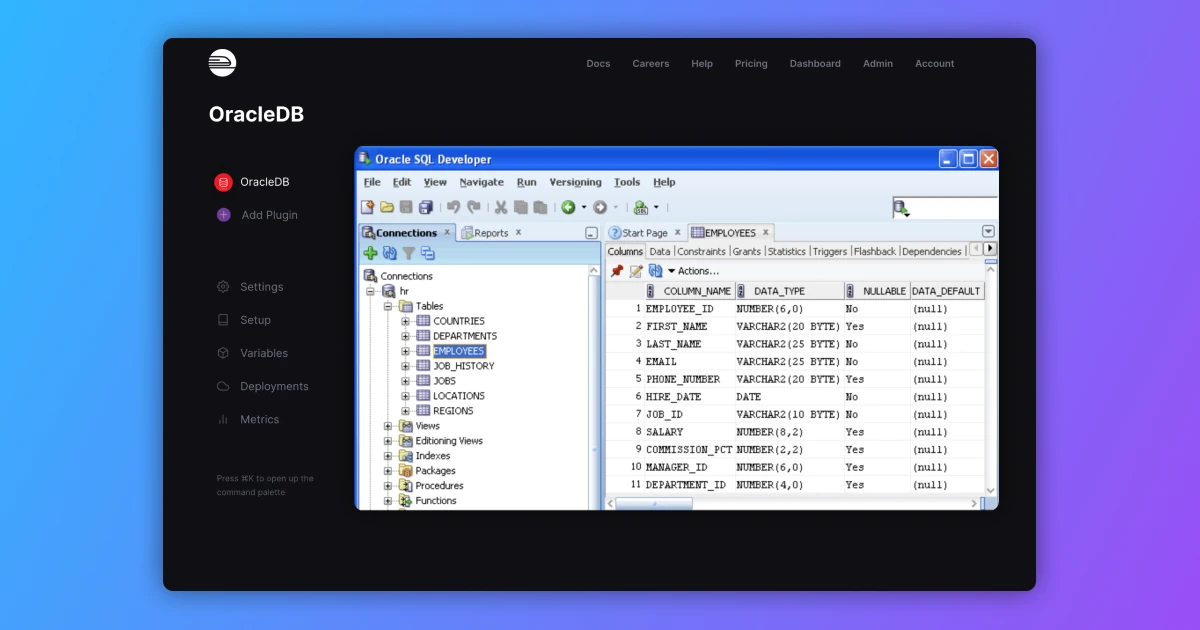Refresh the EMPLOYEES columns view
This screenshot has width=1200, height=630.
[x=656, y=271]
